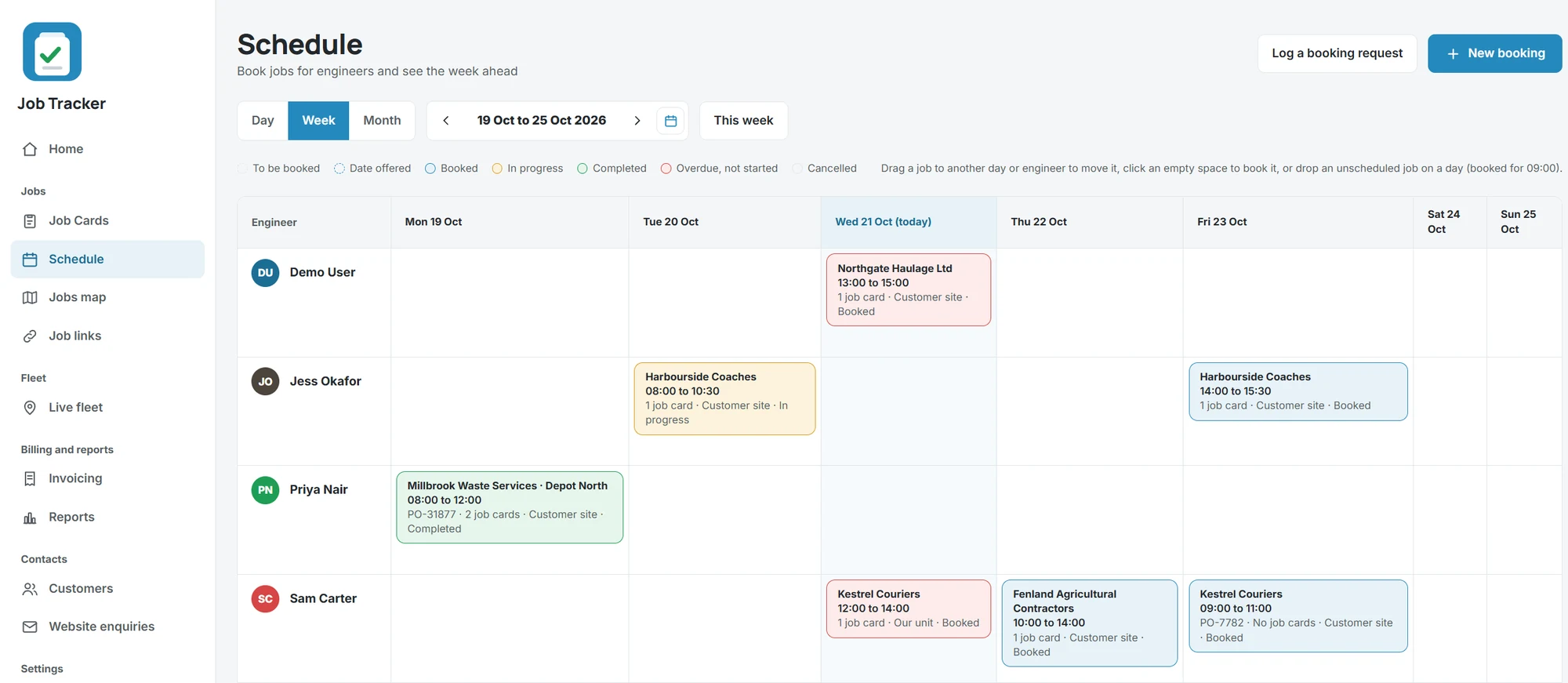Click the PN avatar for Priya Nair
1568x683 pixels.
265,490
